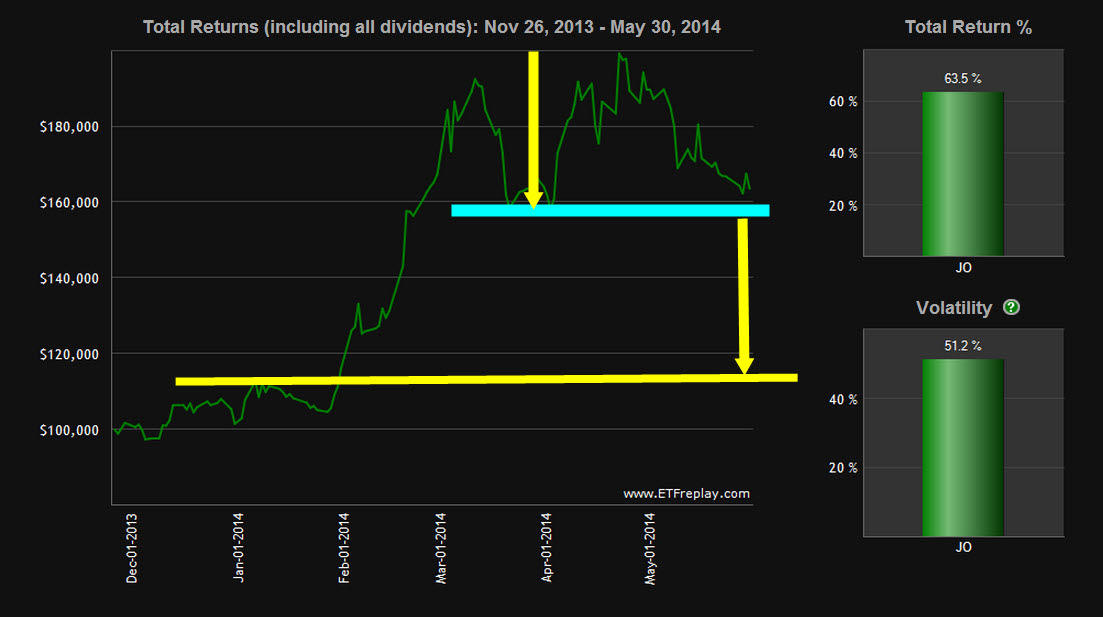The width and height of the screenshot is (1103, 617).
Task: Click the 51.2 % value label
Action: (962, 346)
